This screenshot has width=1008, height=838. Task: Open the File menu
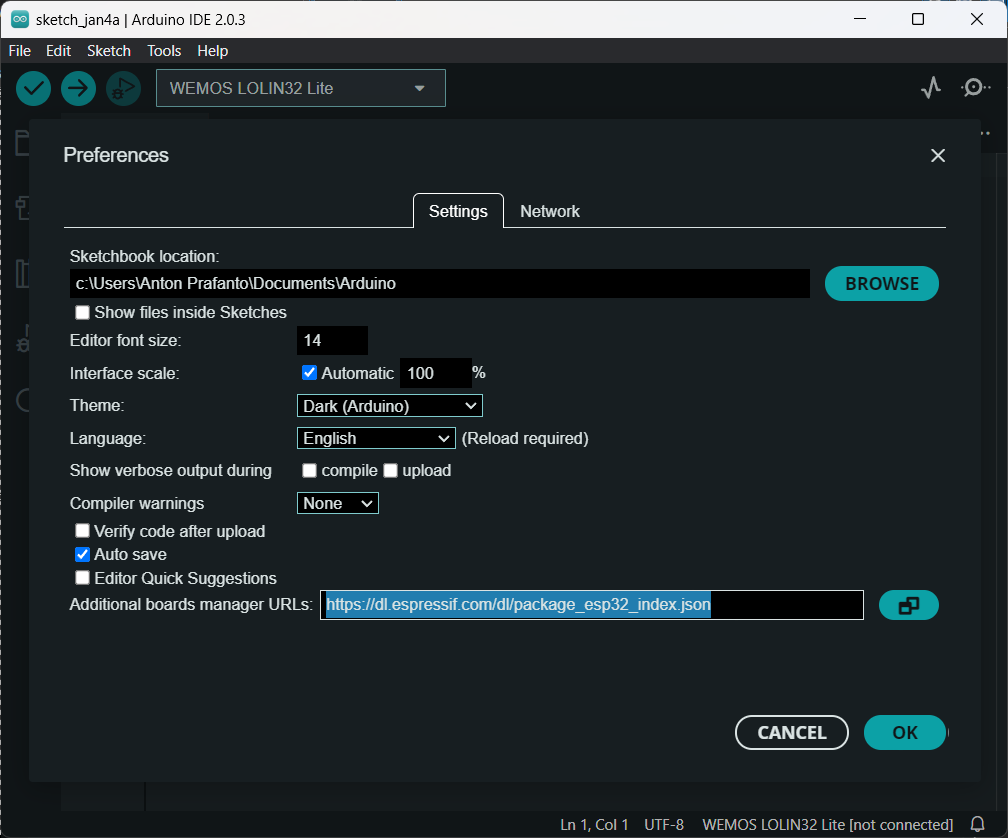click(19, 51)
